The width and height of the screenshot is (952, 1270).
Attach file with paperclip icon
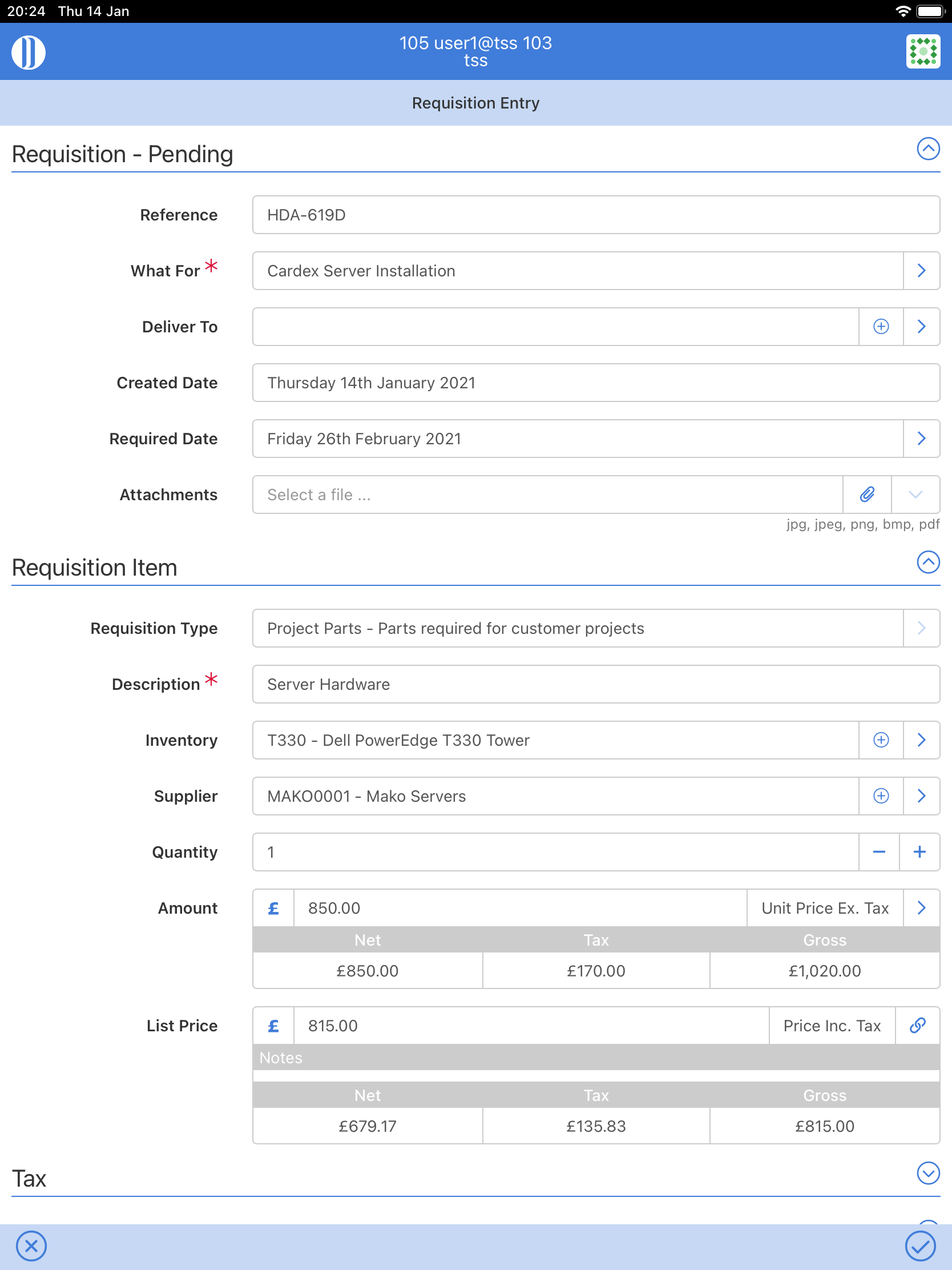(867, 495)
